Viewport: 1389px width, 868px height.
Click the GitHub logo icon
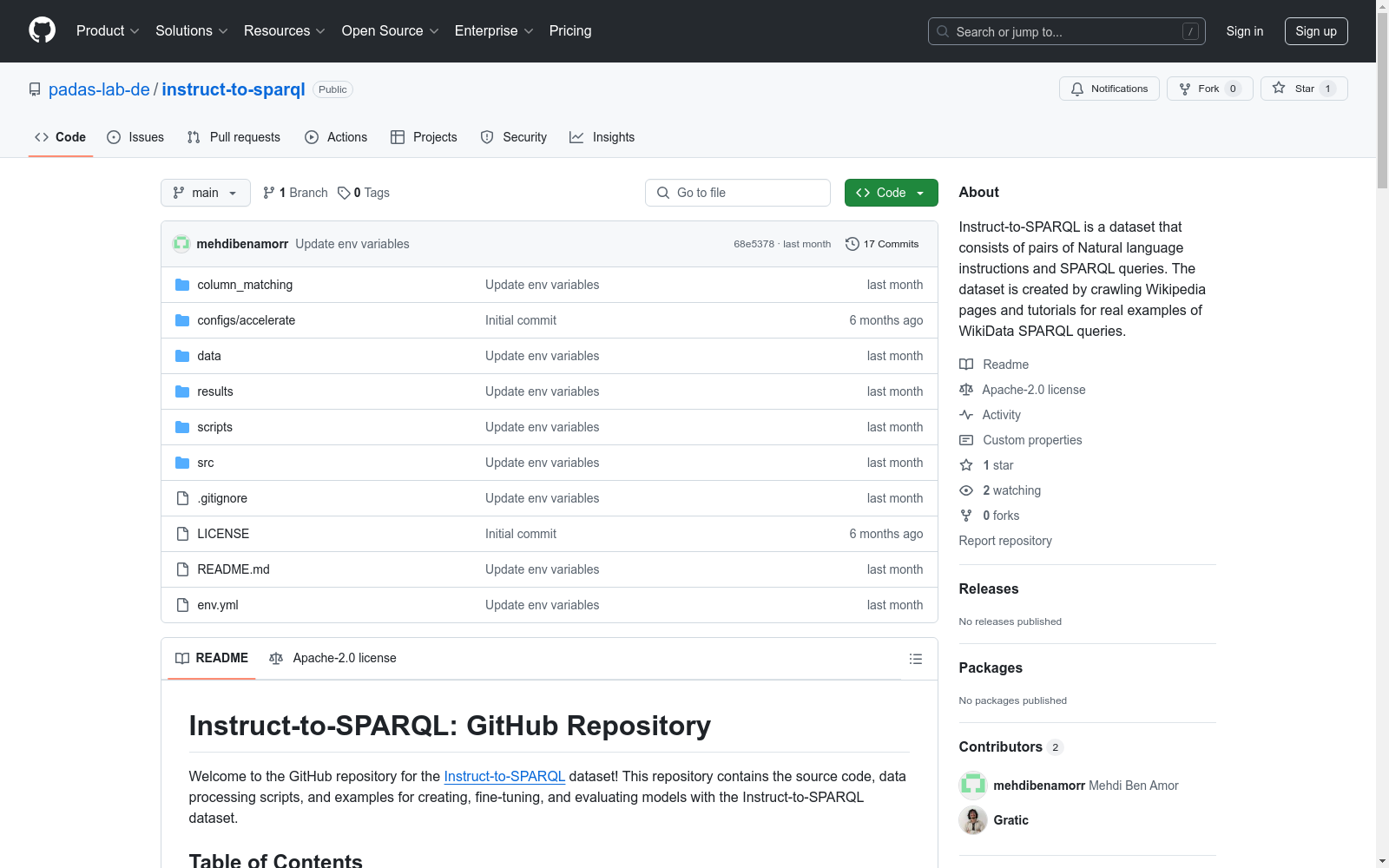point(42,30)
